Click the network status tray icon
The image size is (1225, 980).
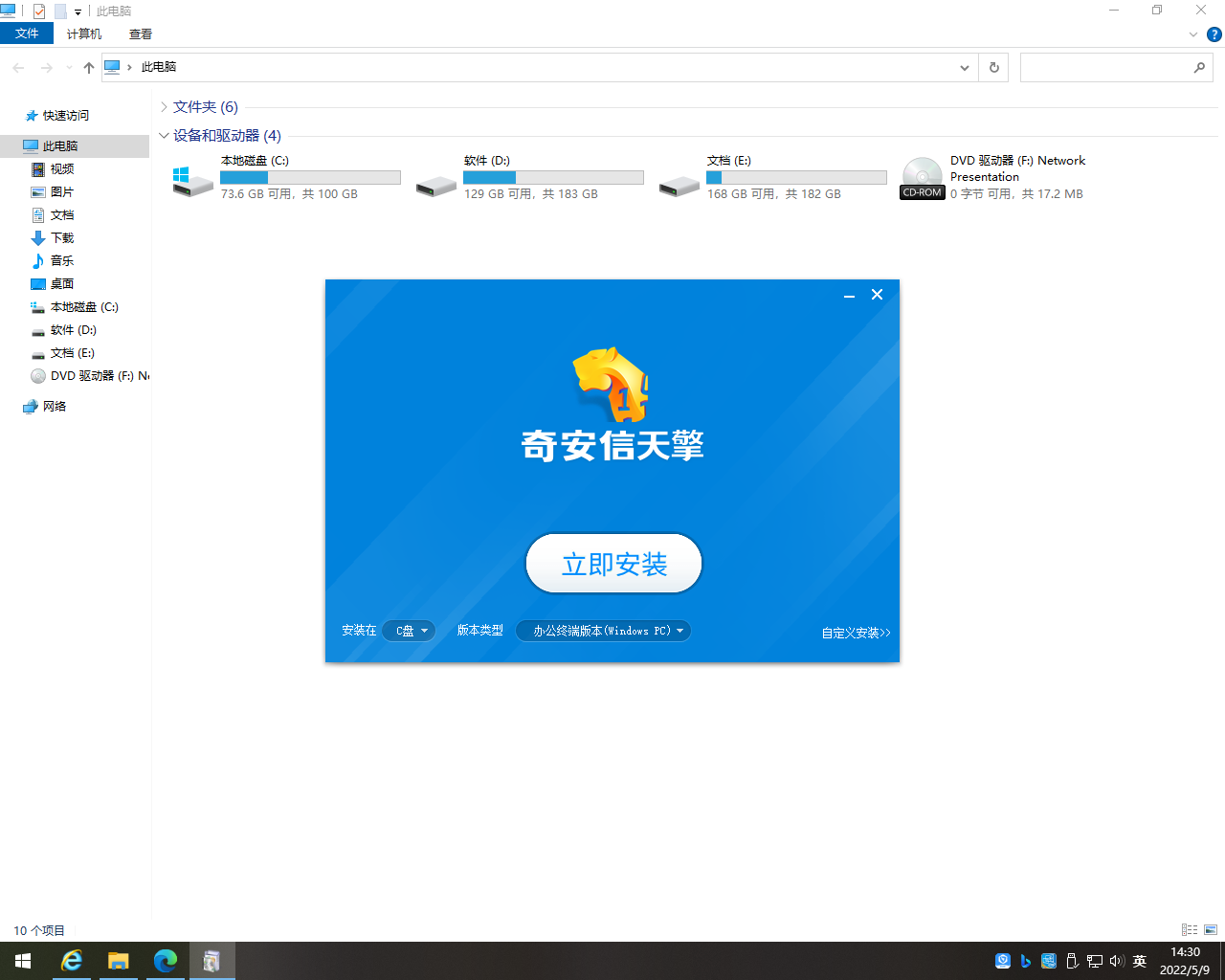tap(1095, 961)
